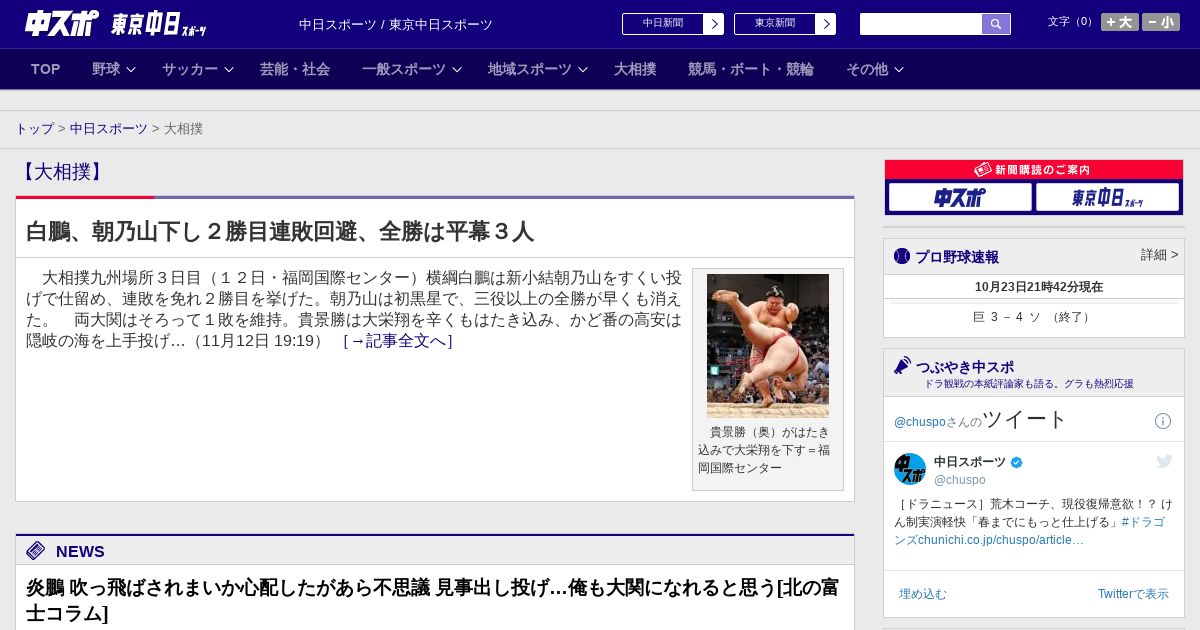Open the headline 白鵬、朝乃山下し article
This screenshot has width=1200, height=630.
[x=280, y=232]
